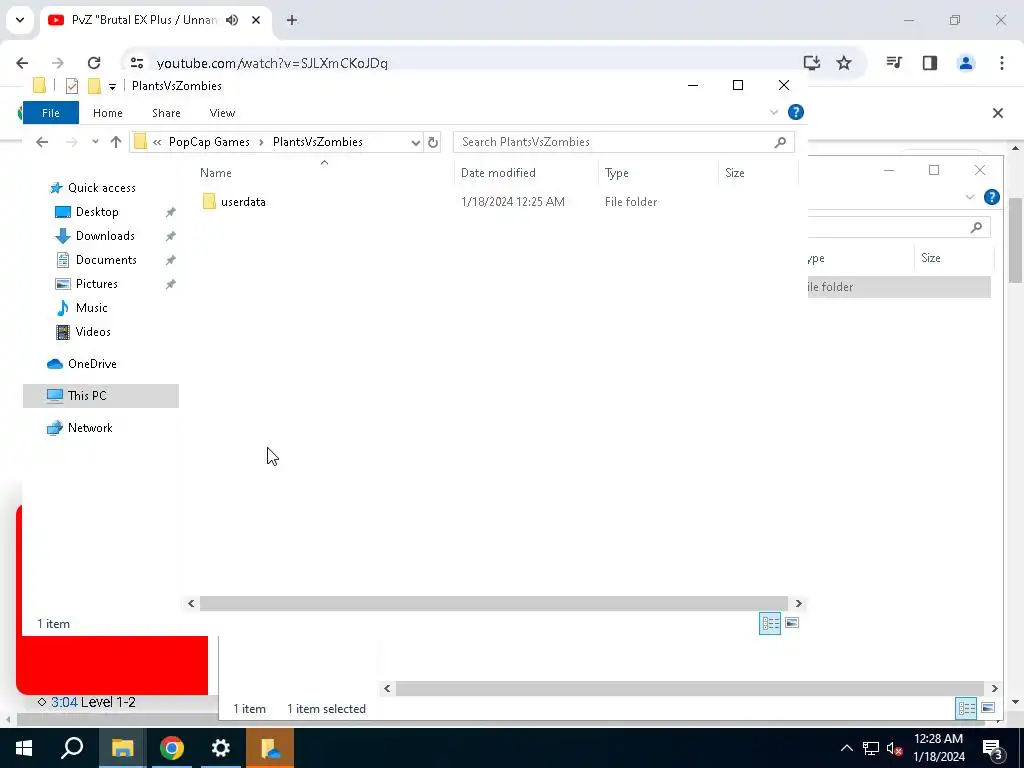
Task: Open Chrome media controls icon
Action: (x=894, y=63)
